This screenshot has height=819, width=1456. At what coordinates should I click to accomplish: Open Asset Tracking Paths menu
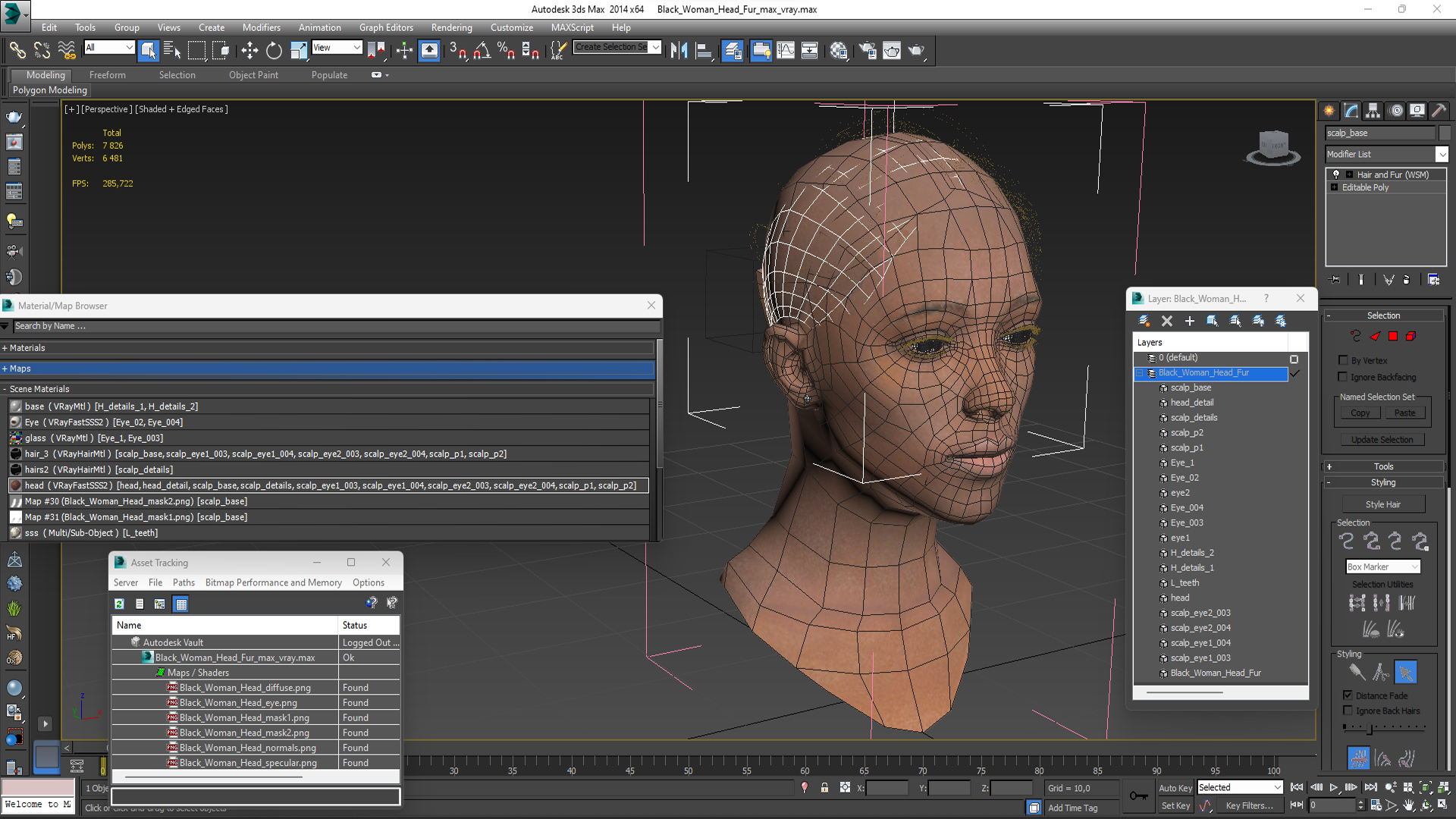click(x=184, y=582)
